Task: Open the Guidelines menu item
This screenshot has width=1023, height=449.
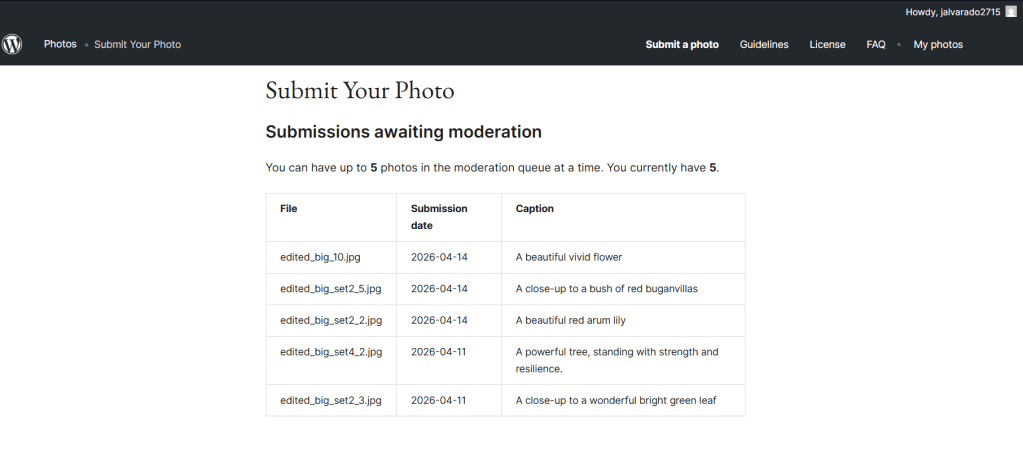Action: [764, 45]
